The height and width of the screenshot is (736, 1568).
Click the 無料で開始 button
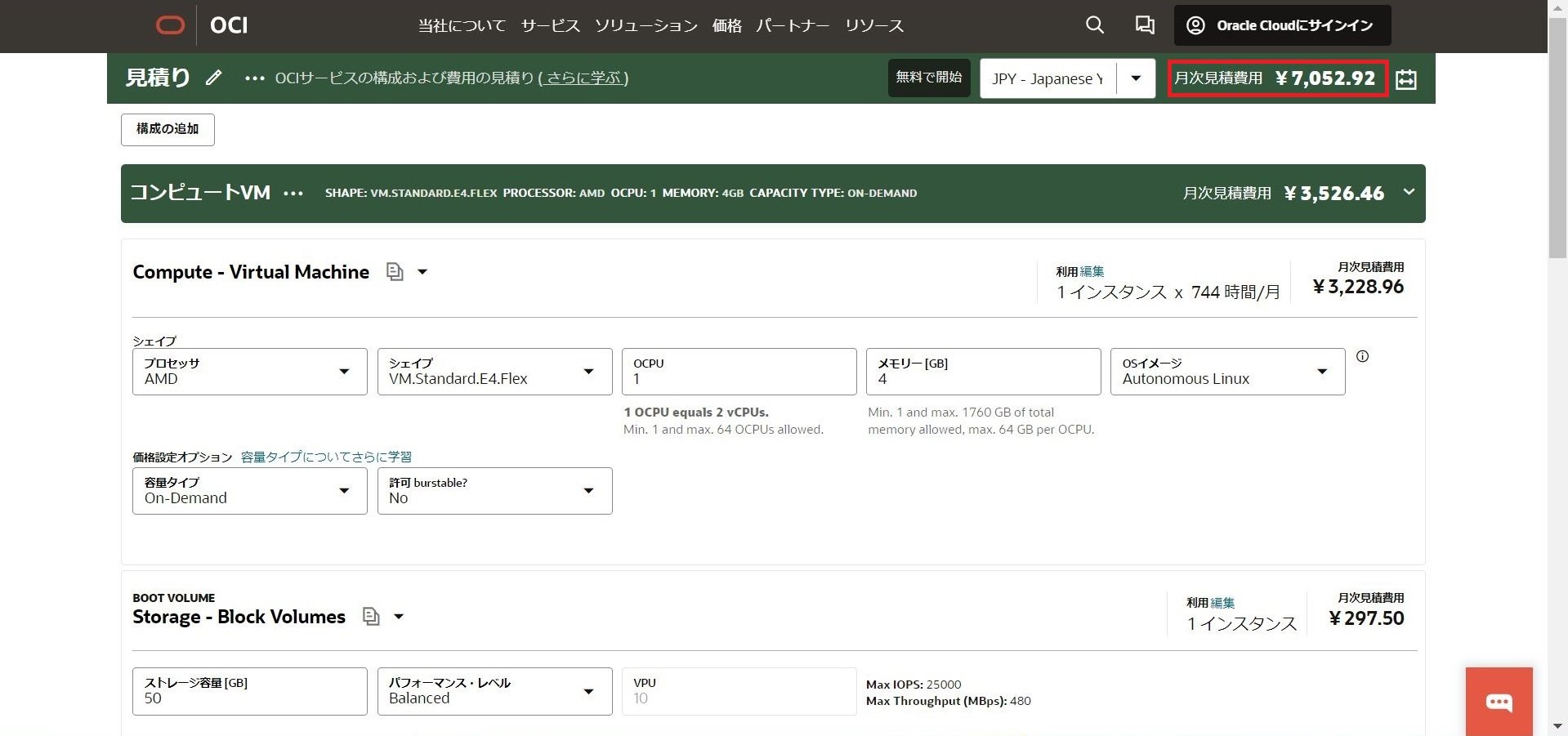(928, 78)
